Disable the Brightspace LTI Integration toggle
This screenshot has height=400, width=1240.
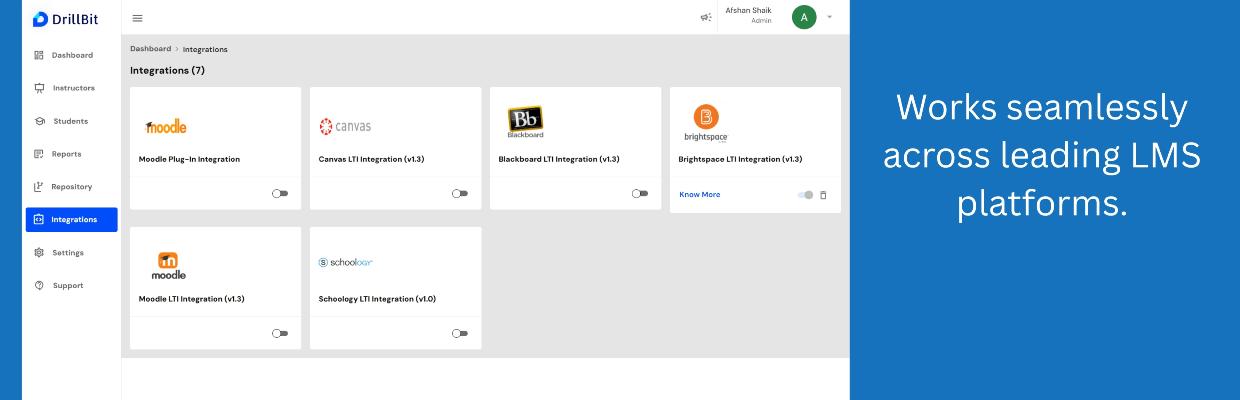pos(805,195)
